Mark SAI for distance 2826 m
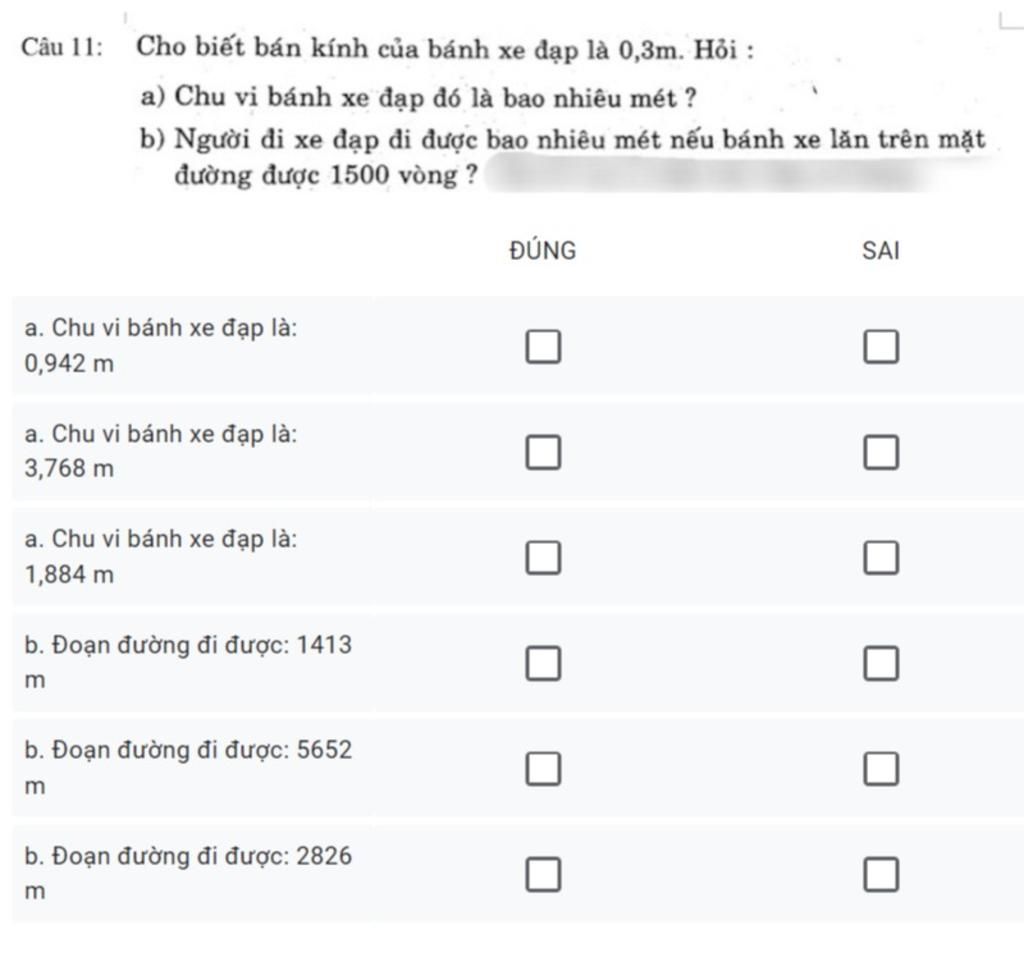Viewport: 1024px width, 980px height. (x=881, y=874)
